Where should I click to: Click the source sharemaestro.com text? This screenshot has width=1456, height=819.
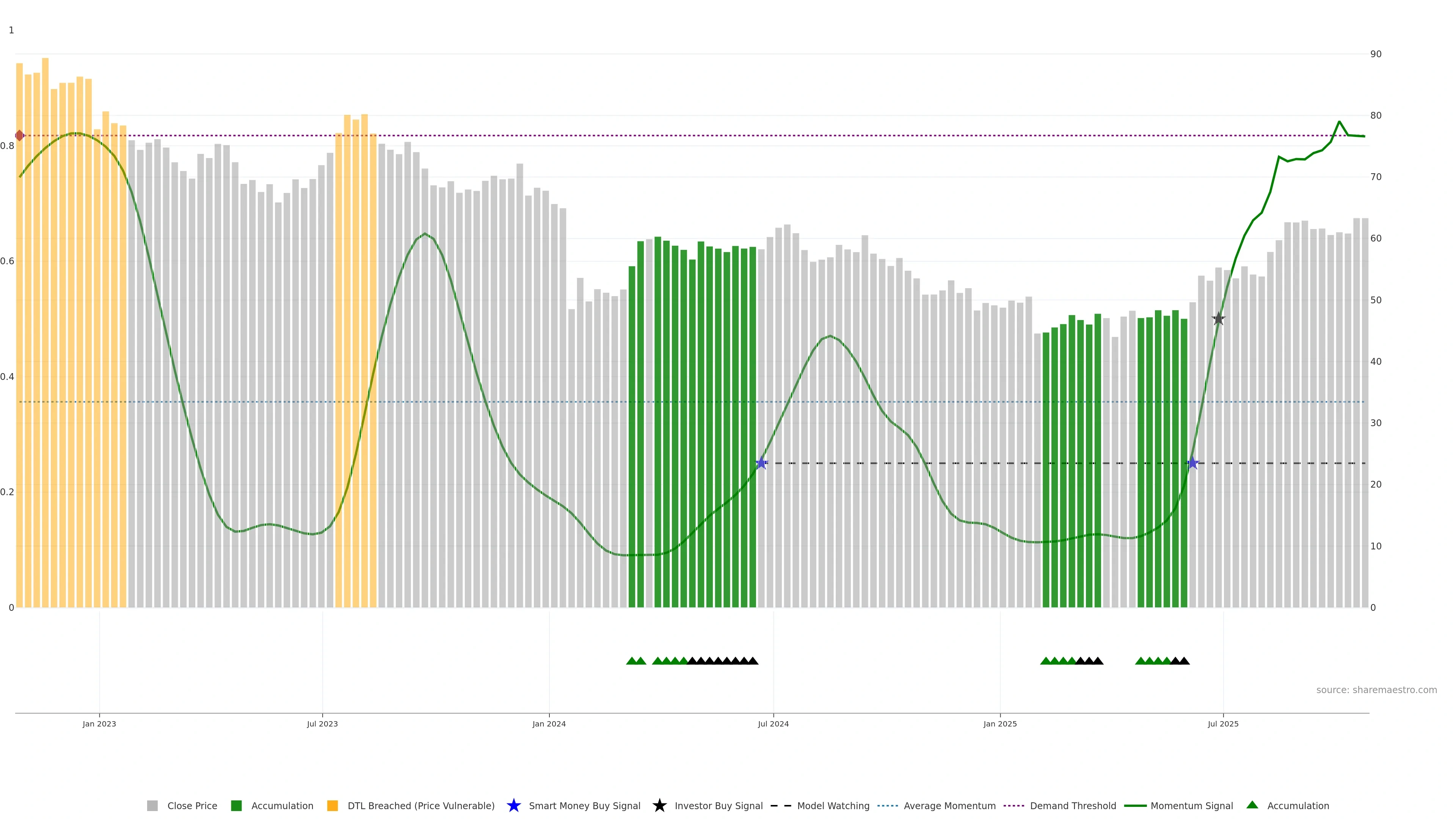click(1376, 690)
